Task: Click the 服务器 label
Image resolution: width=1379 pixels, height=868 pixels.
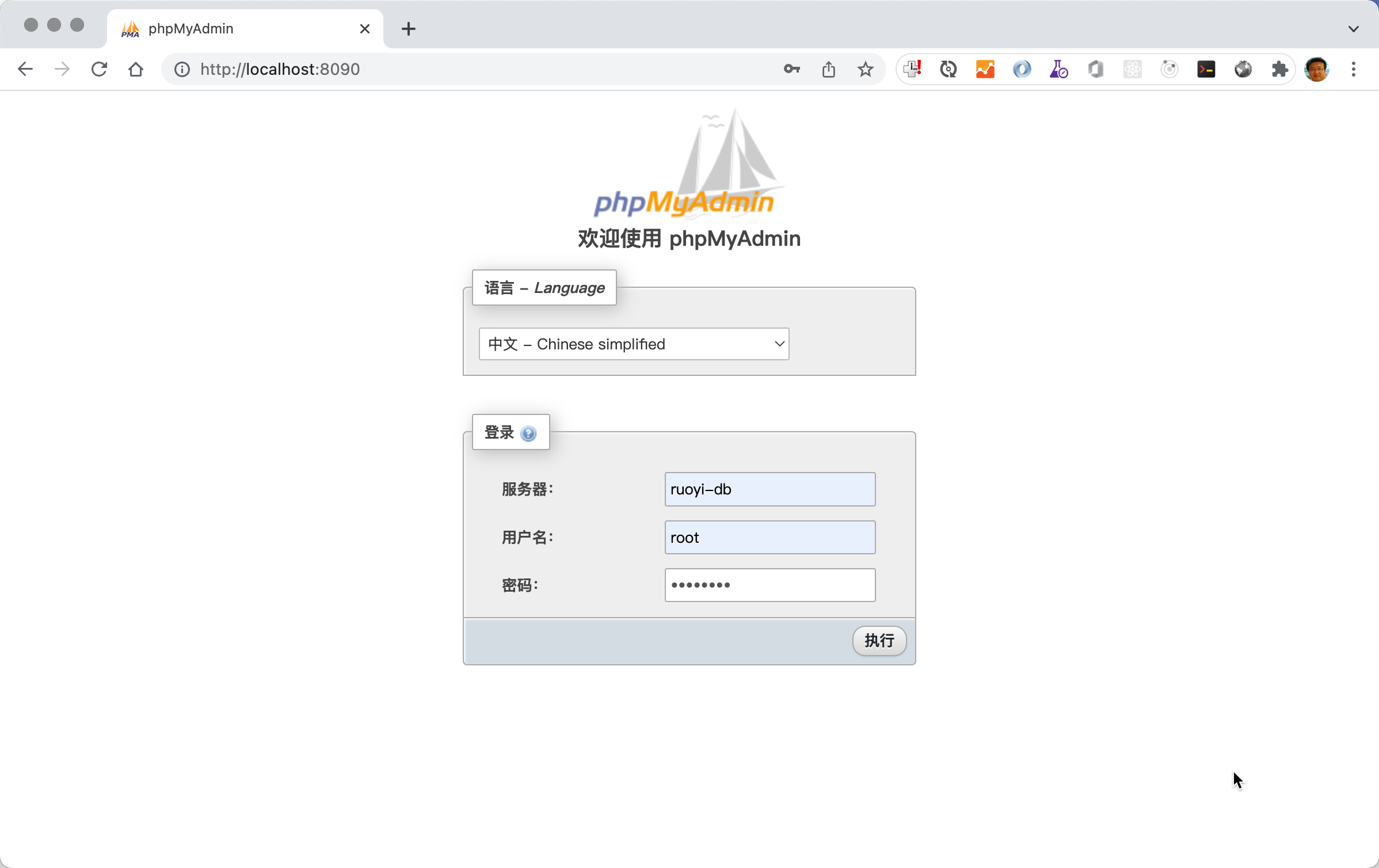Action: coord(527,489)
